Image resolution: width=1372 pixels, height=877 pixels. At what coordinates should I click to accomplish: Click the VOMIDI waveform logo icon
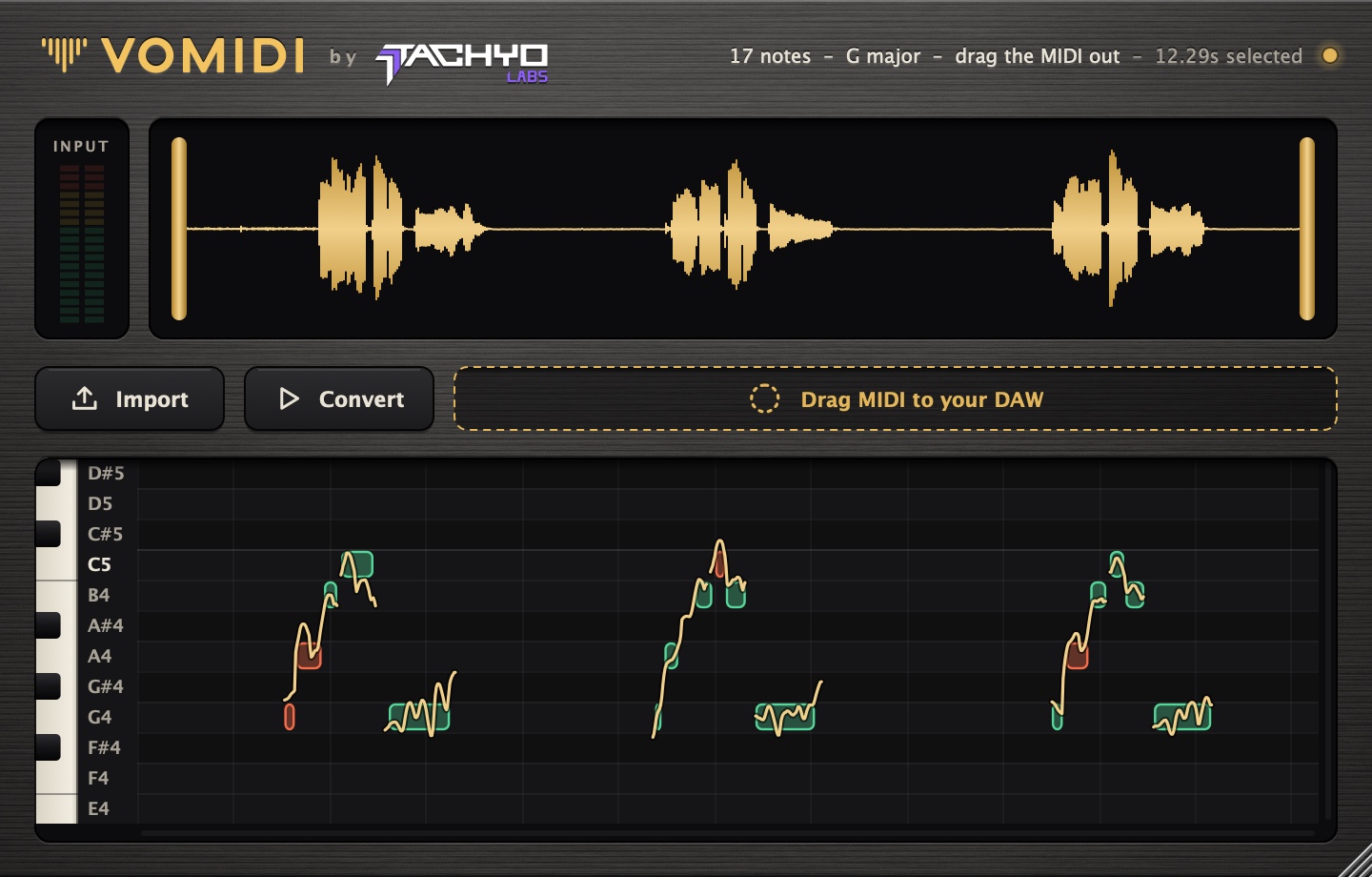click(64, 54)
